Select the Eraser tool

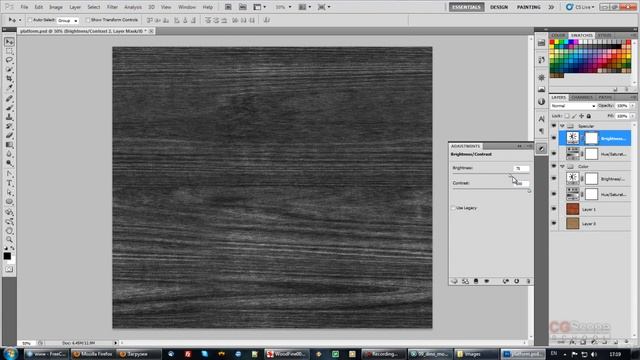(x=9, y=136)
